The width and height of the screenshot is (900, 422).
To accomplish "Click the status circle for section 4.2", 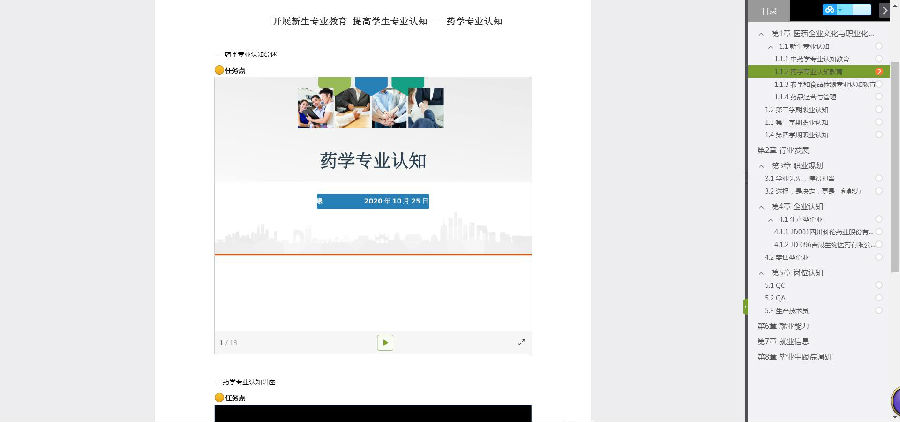I will click(879, 257).
